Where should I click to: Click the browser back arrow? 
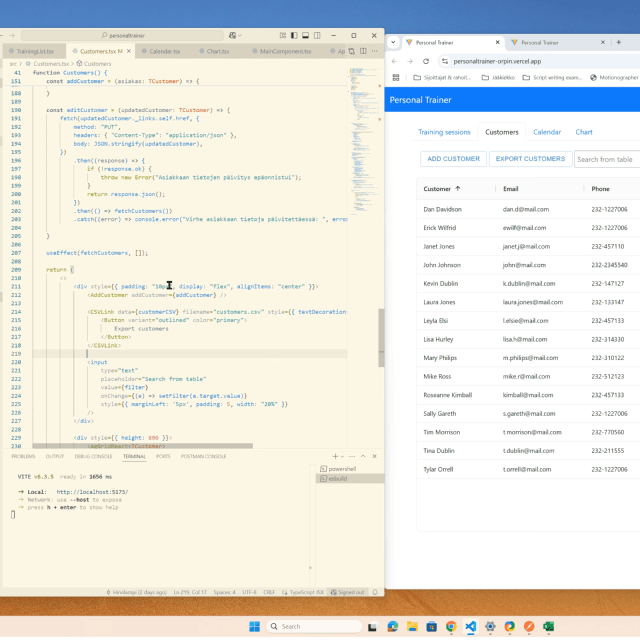click(395, 61)
